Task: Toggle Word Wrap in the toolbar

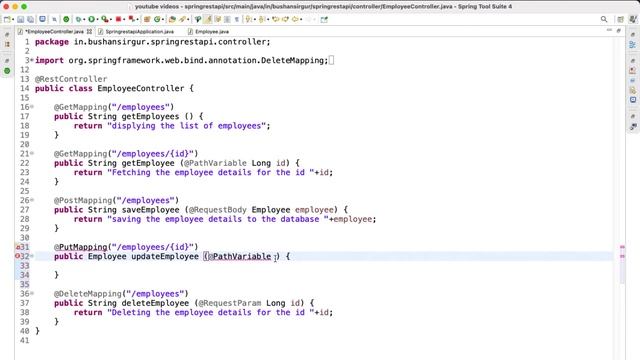Action: pyautogui.click(x=218, y=19)
